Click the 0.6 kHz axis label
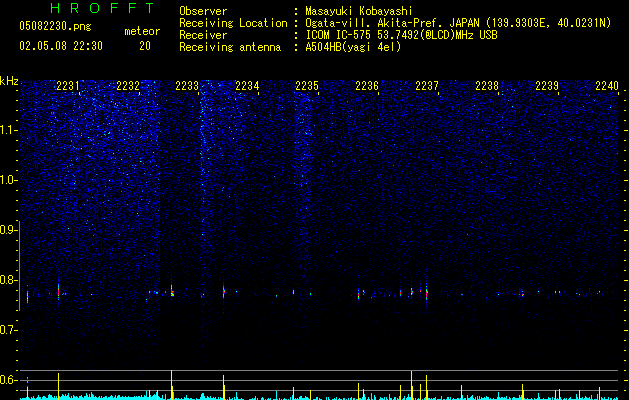This screenshot has height=400, width=629. 9,380
